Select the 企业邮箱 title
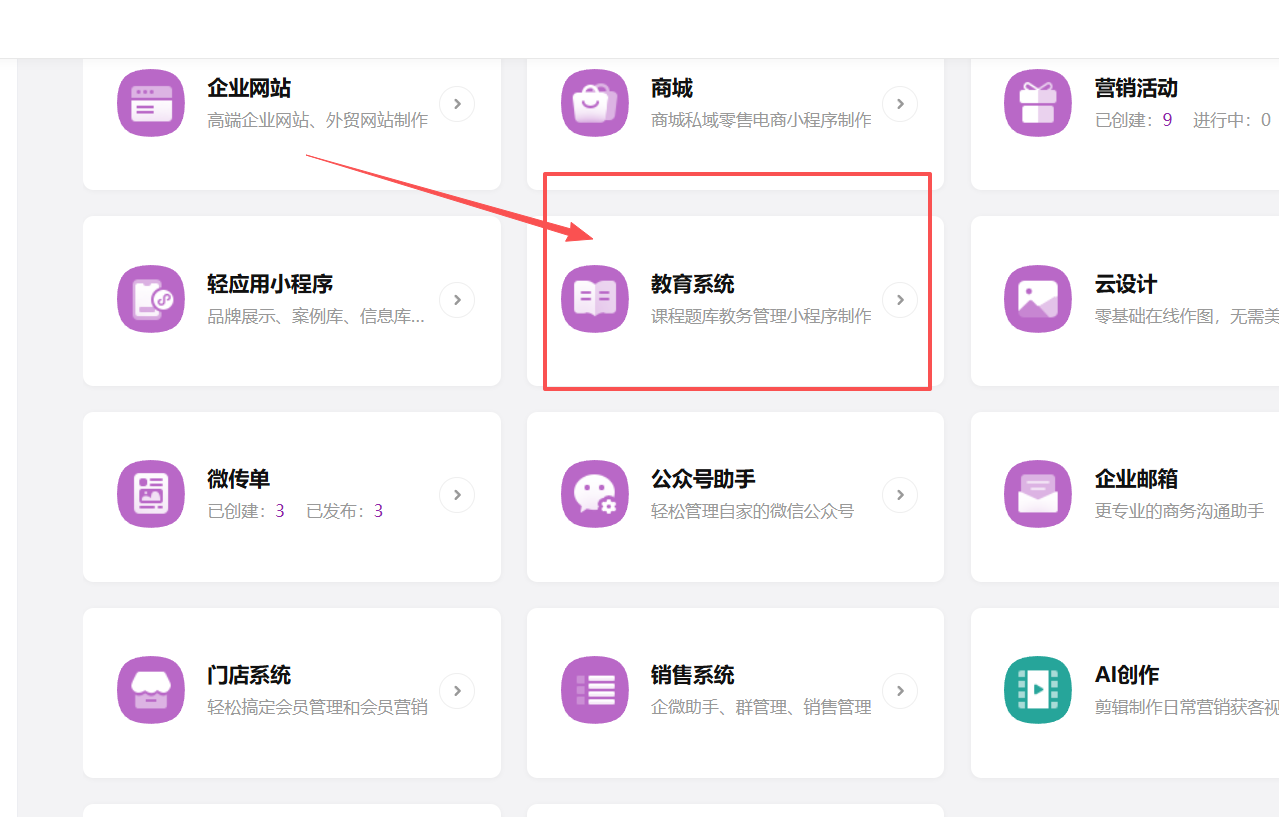The width and height of the screenshot is (1279, 817). click(x=1136, y=479)
